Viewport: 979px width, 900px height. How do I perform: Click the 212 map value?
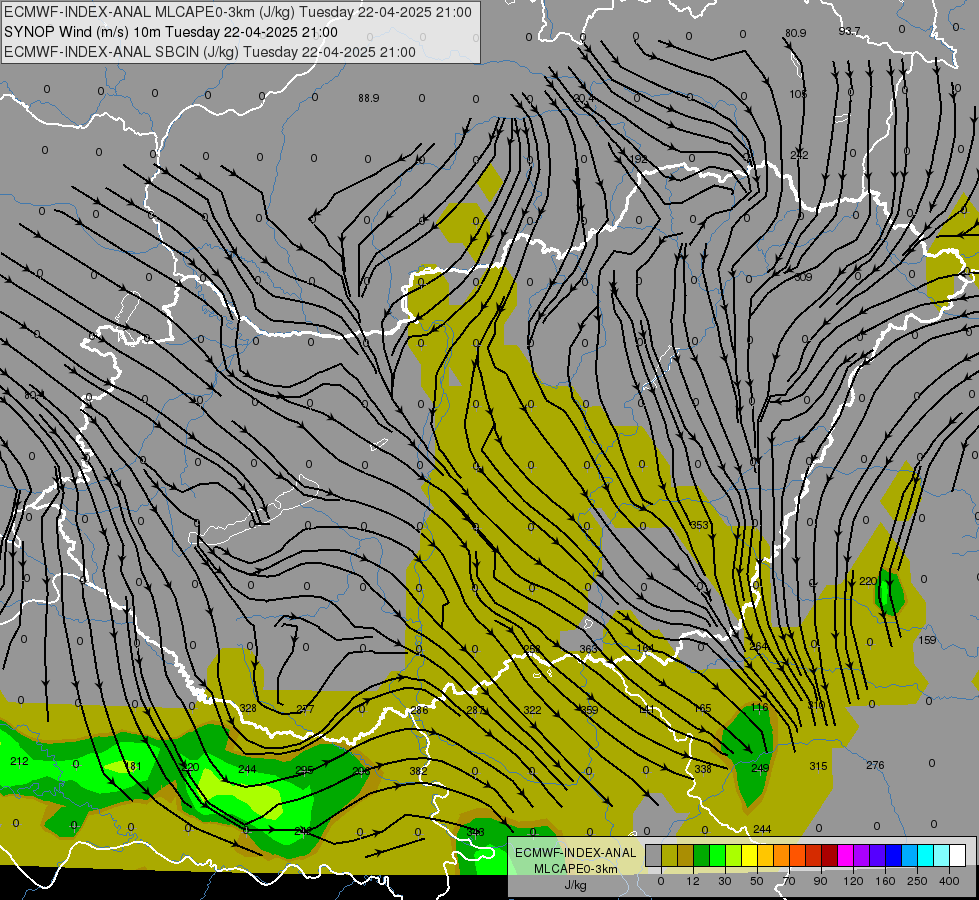tap(19, 761)
